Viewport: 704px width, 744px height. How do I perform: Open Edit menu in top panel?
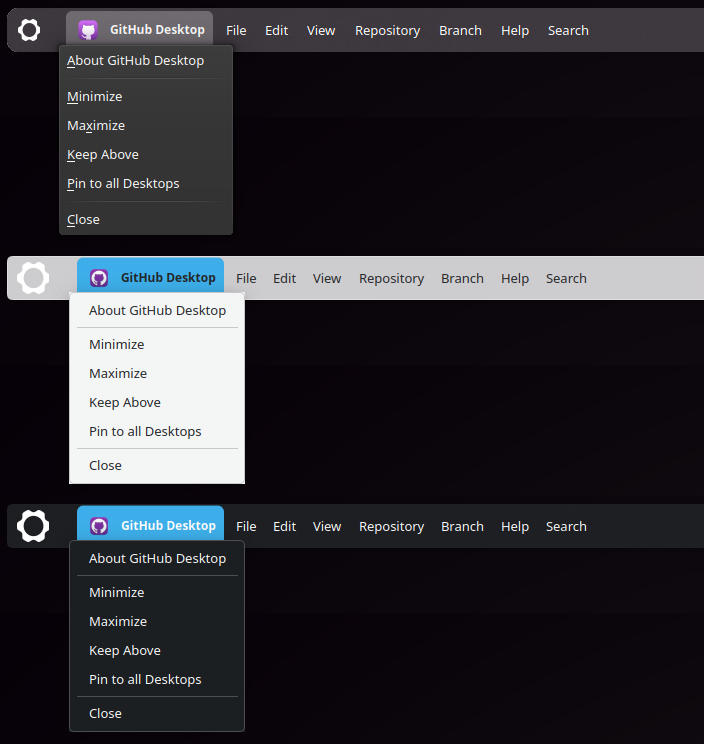pyautogui.click(x=277, y=30)
